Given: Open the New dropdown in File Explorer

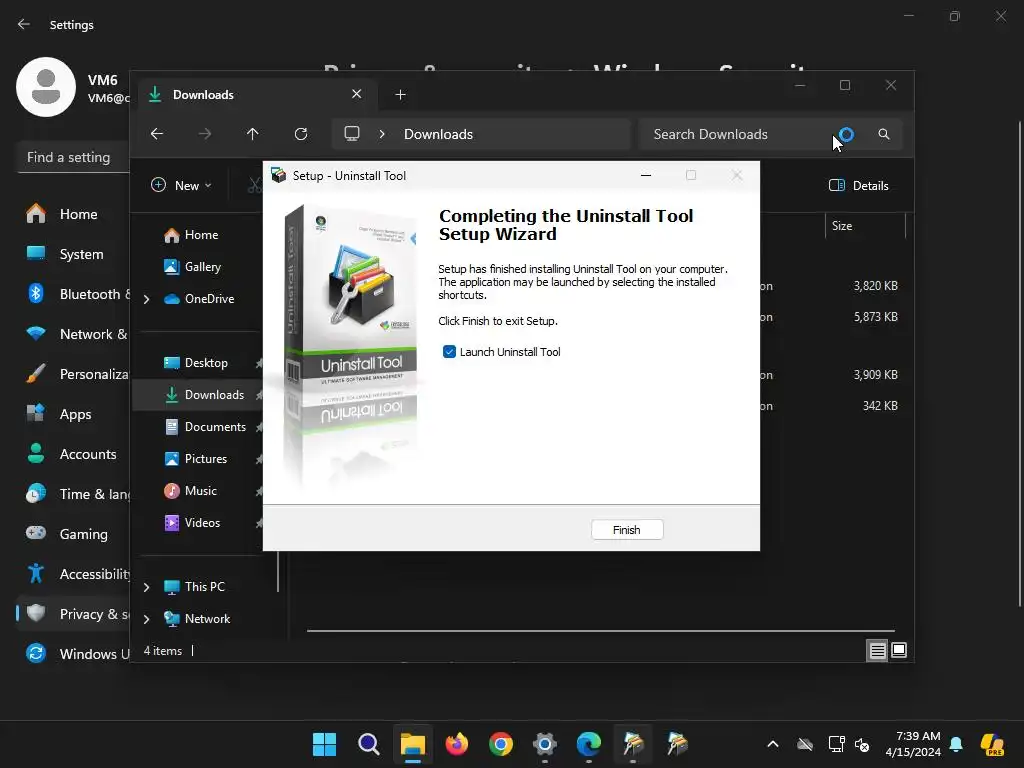Looking at the screenshot, I should point(182,185).
